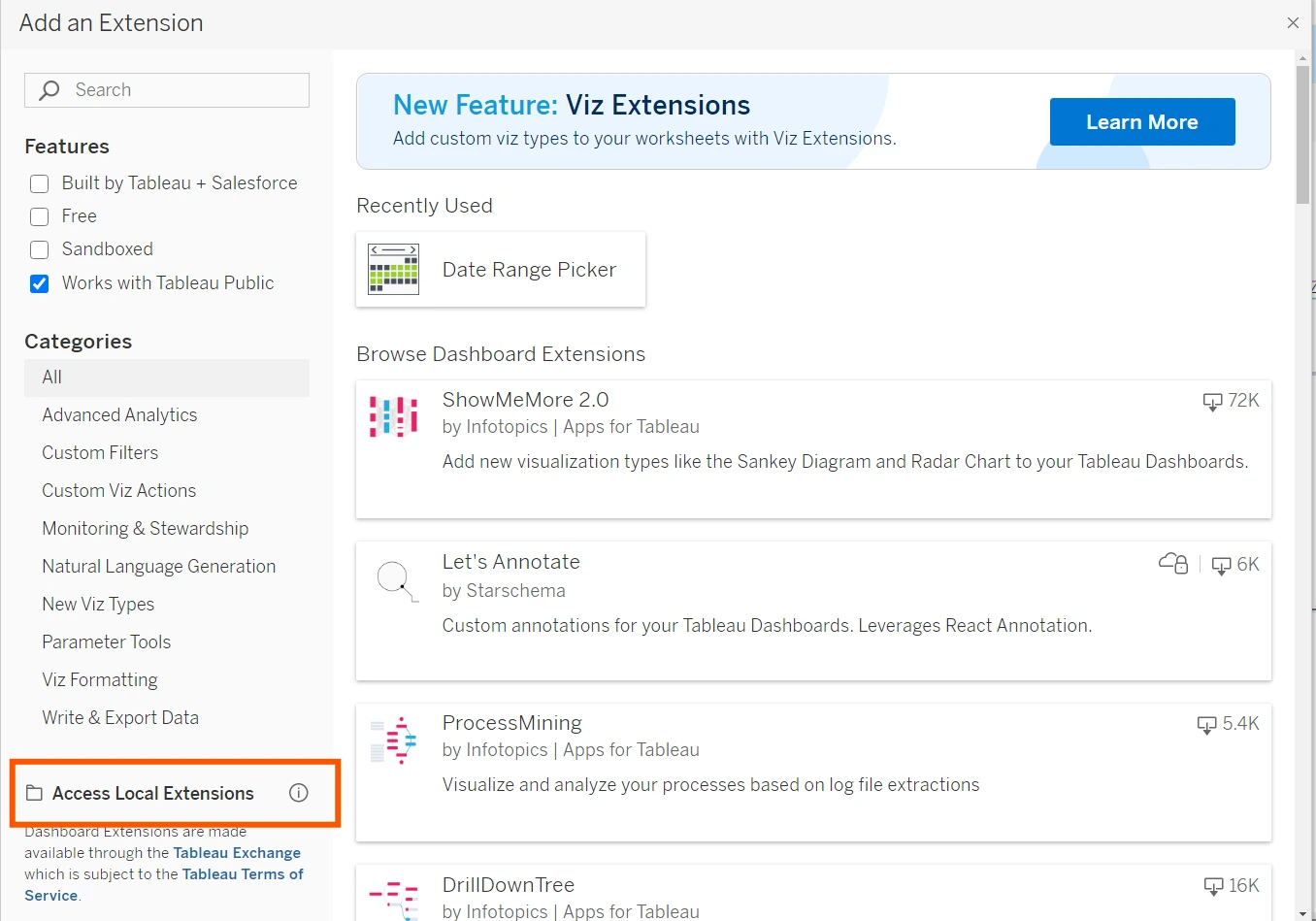Uncheck Works with Tableau Public
The image size is (1316, 921).
[x=40, y=283]
